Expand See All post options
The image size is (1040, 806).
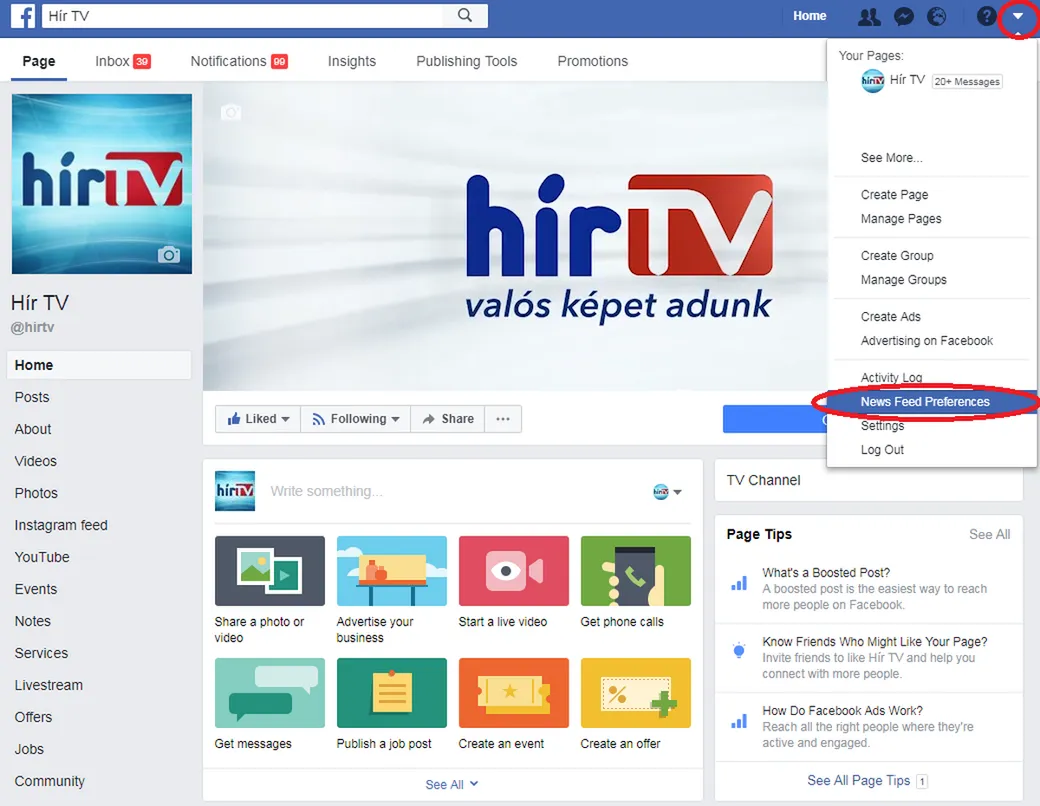pos(452,784)
